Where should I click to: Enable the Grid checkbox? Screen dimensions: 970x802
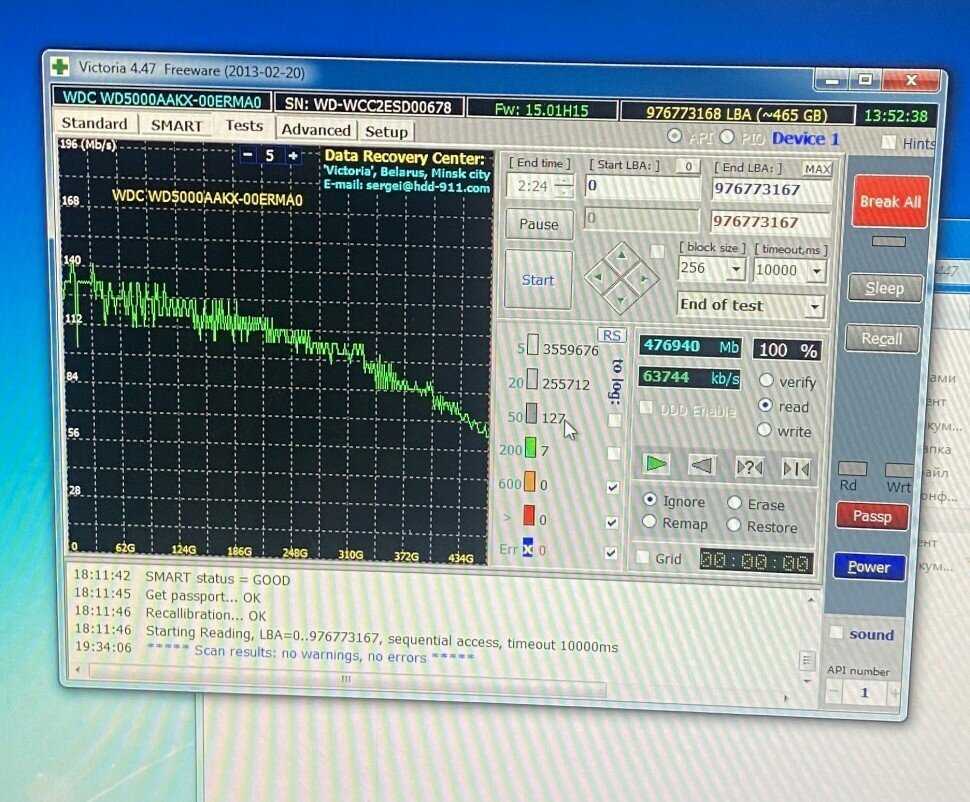click(x=643, y=558)
